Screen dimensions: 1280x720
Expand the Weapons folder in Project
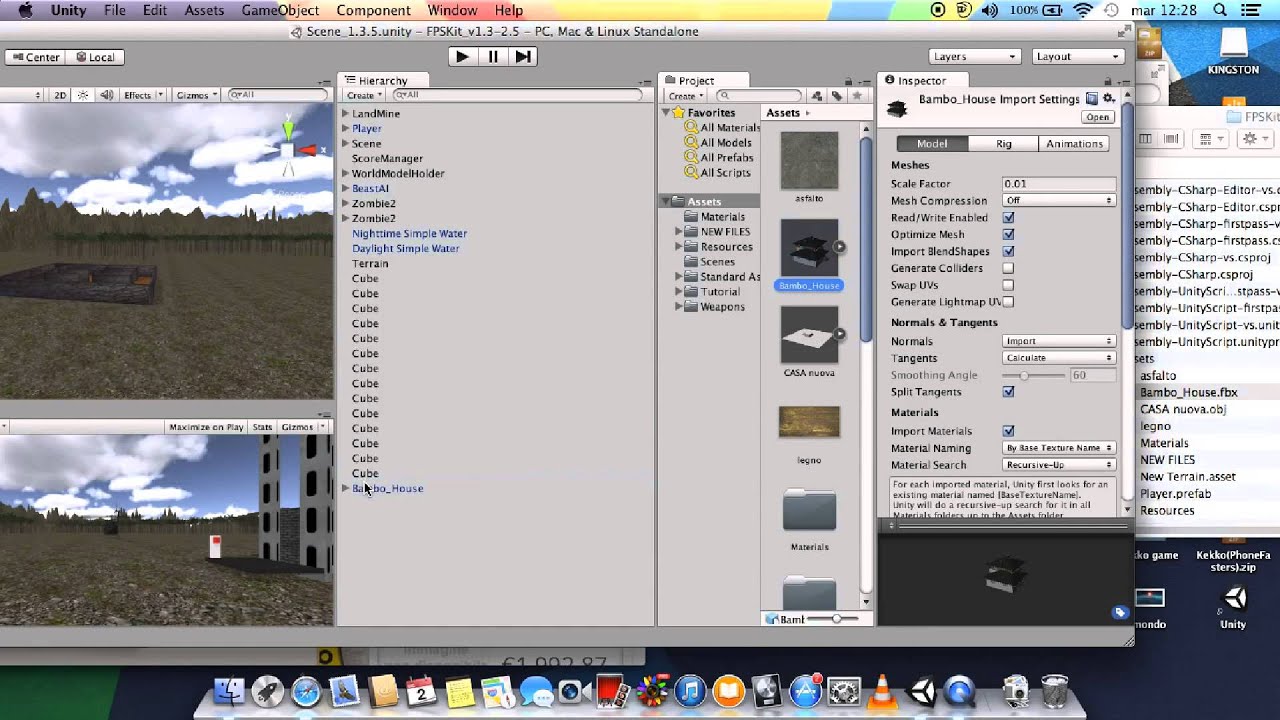[x=679, y=307]
